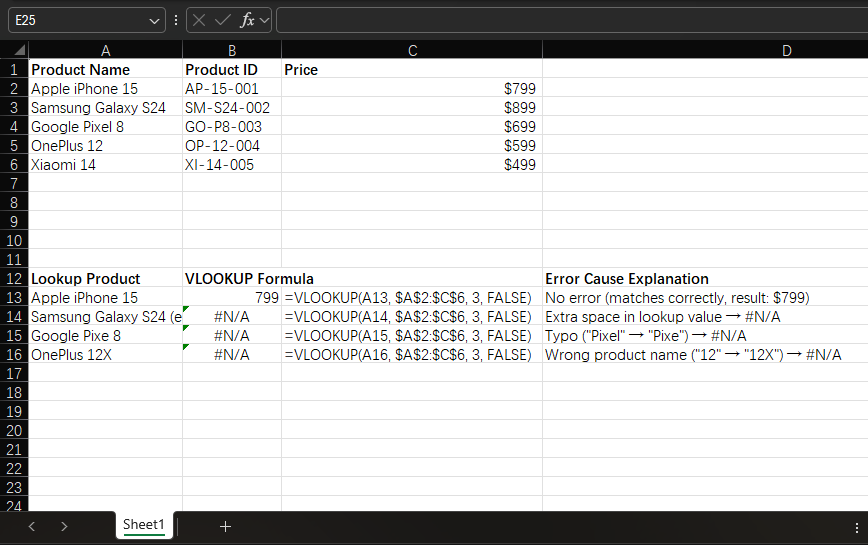868x545 pixels.
Task: Select cell with XI-14-005
Action: (232, 165)
